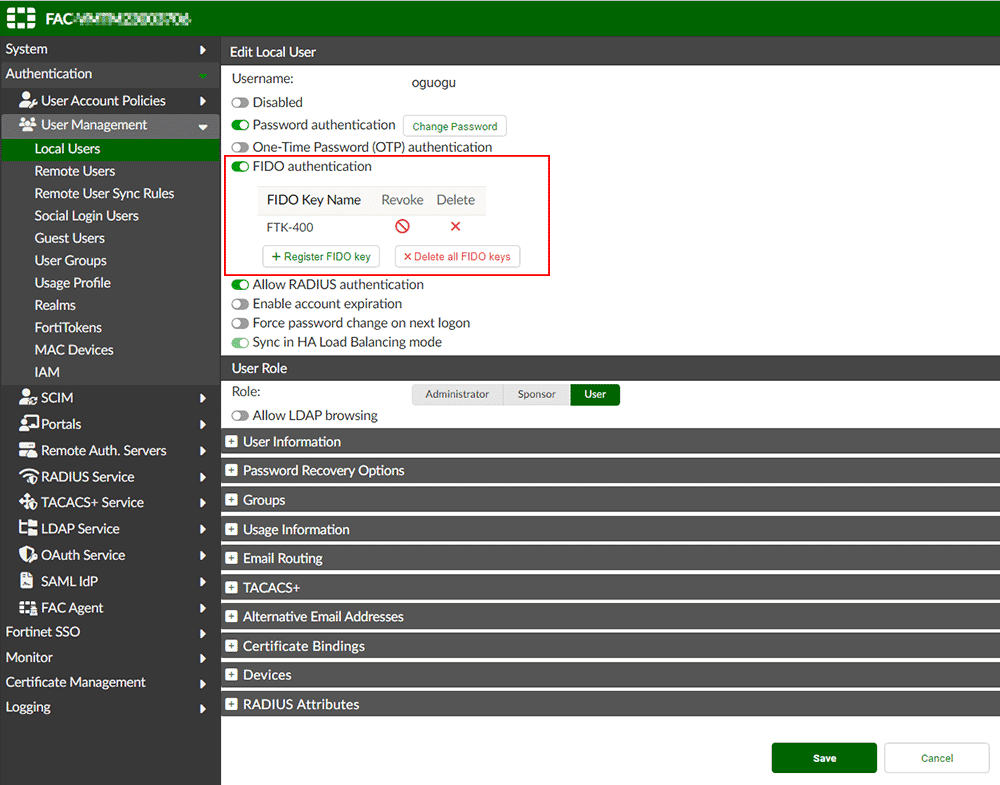Click the Portals sidebar icon

pos(29,423)
